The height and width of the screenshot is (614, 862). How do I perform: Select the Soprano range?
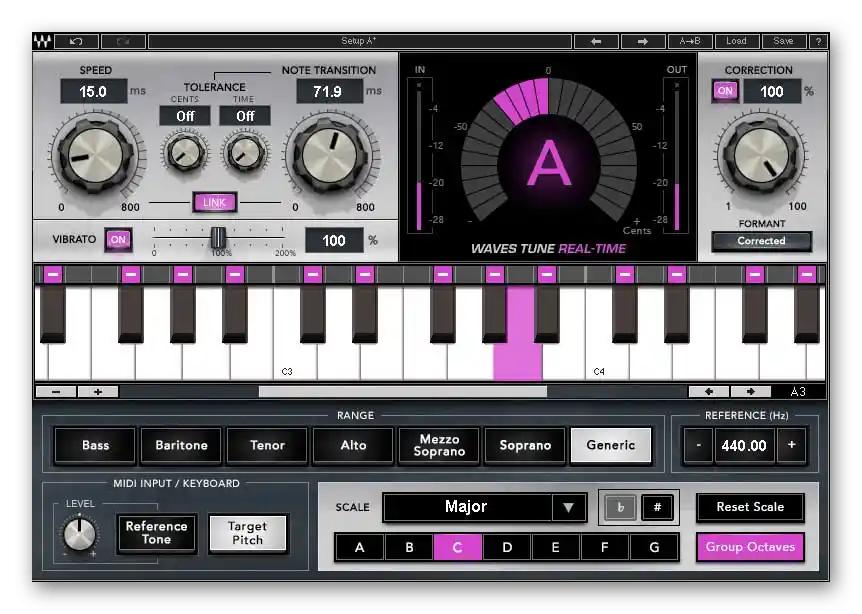click(x=525, y=445)
